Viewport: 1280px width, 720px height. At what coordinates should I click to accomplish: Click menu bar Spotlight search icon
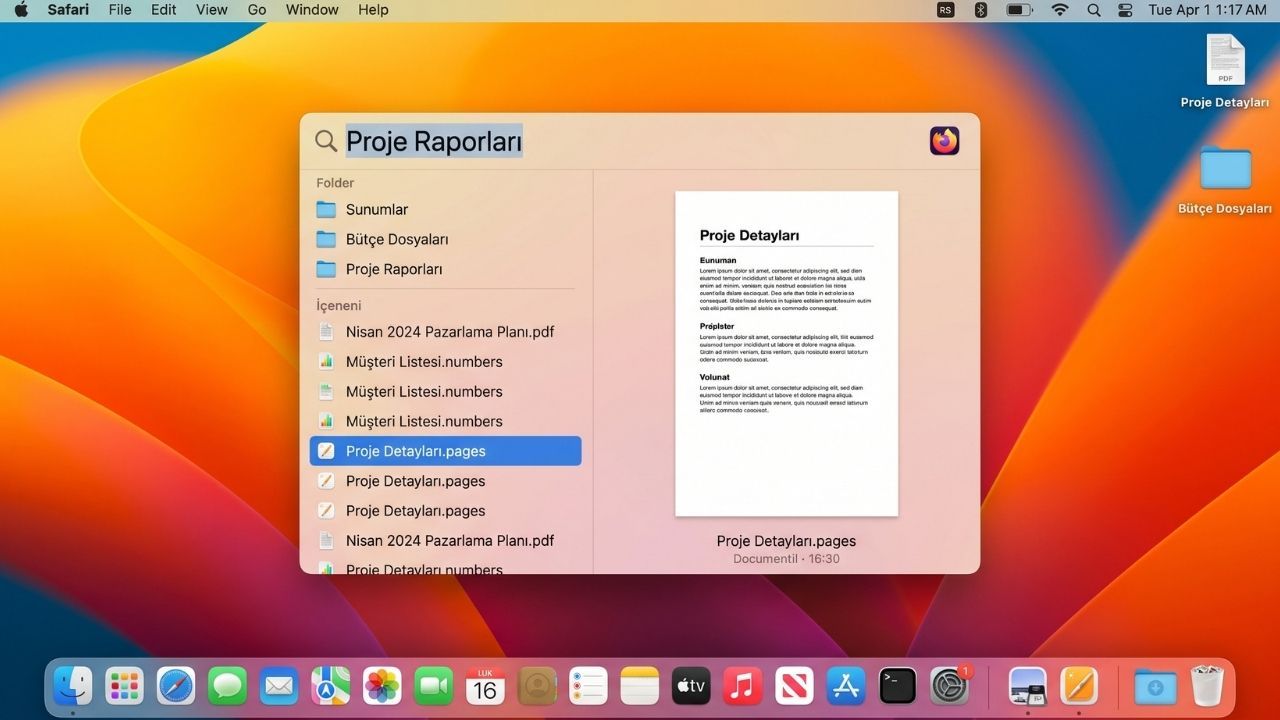(1094, 10)
